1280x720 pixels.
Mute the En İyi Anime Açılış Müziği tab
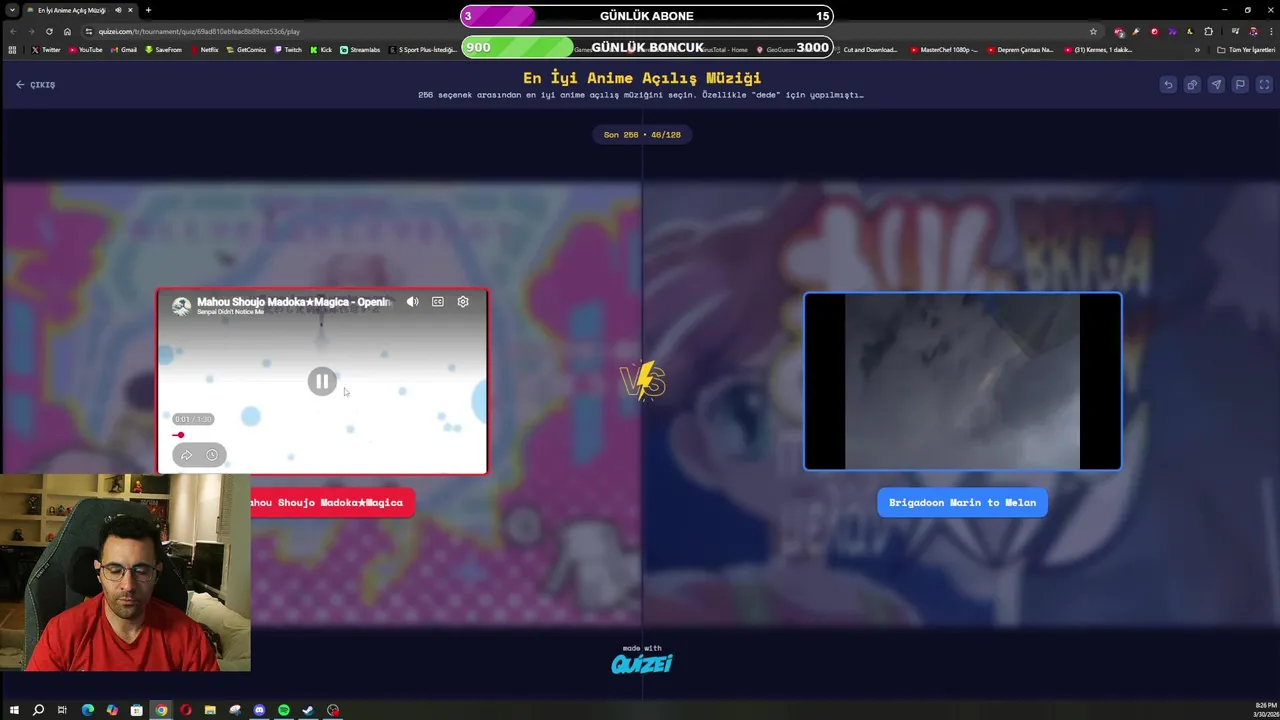click(118, 10)
